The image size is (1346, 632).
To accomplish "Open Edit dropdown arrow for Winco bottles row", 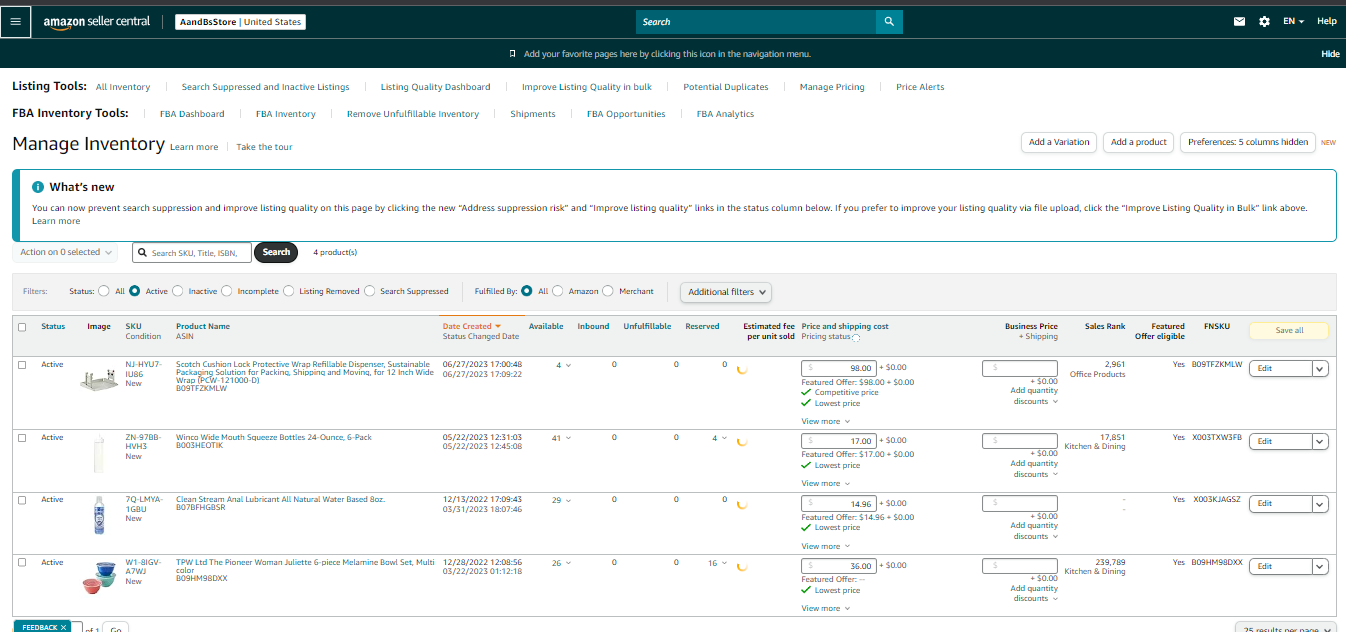I will [1320, 441].
